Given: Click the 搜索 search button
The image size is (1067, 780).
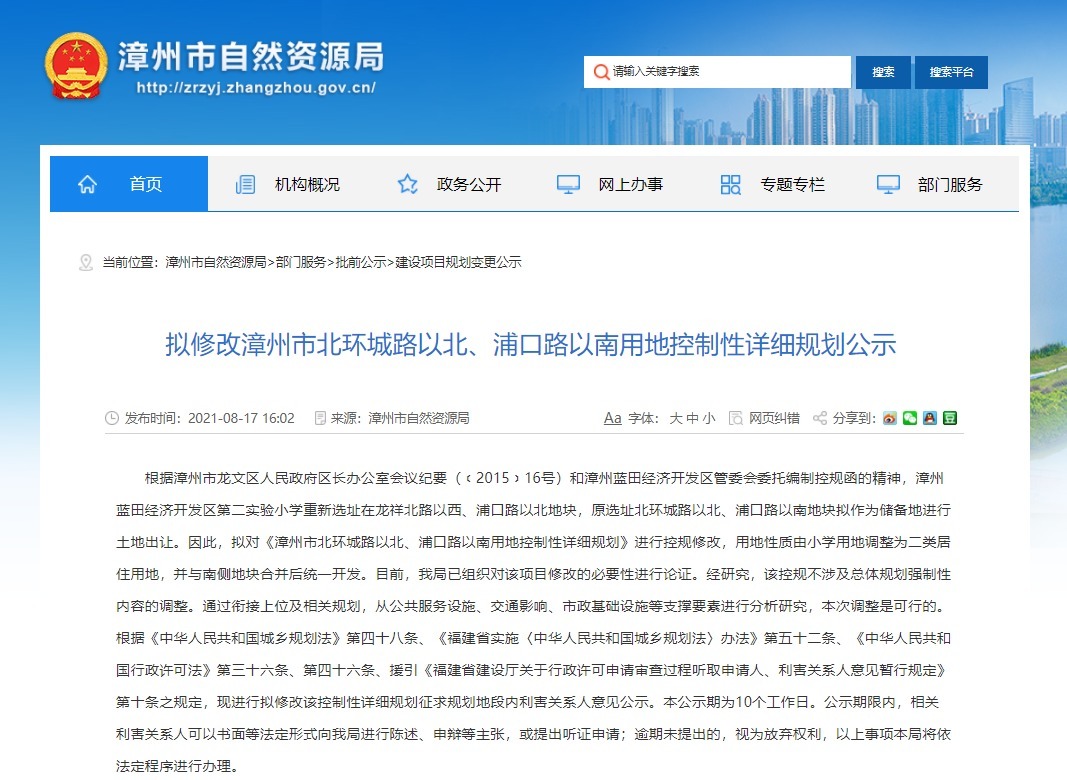Looking at the screenshot, I should 883,72.
